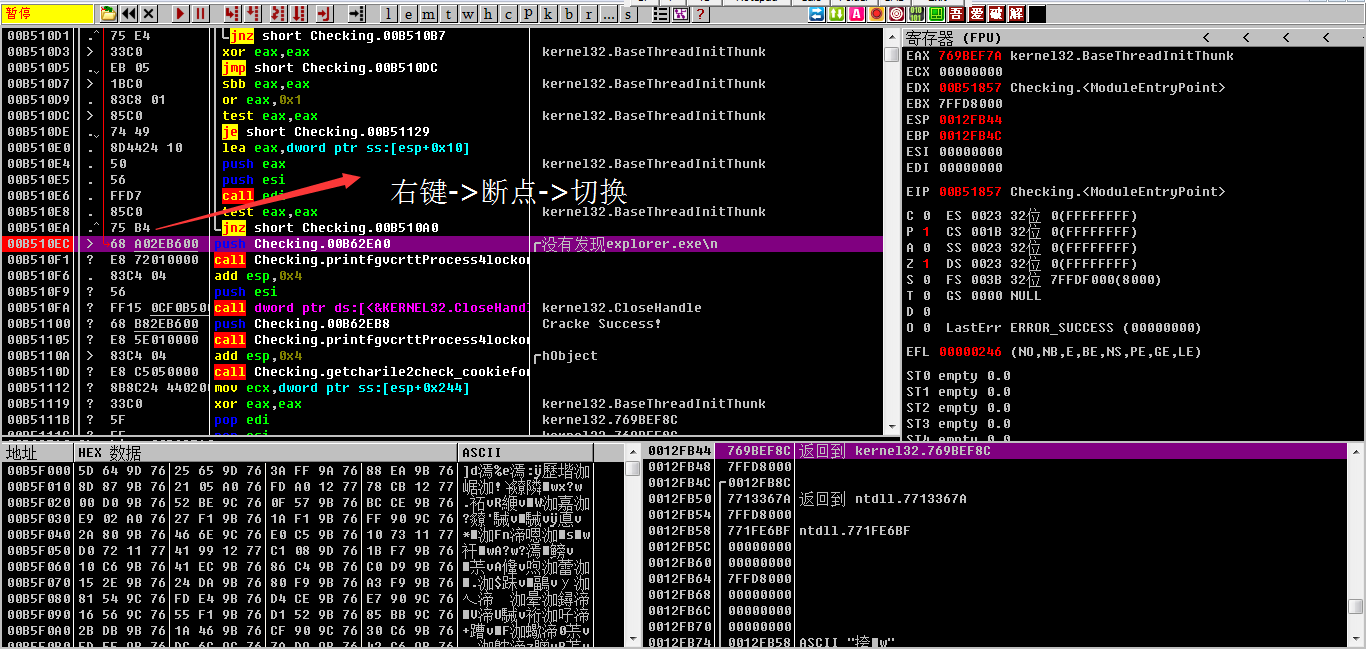Select 'lea eax,dword ptr ss:[esp+0x10]' instruction
Viewport: 1366px width, 649px height.
click(346, 147)
